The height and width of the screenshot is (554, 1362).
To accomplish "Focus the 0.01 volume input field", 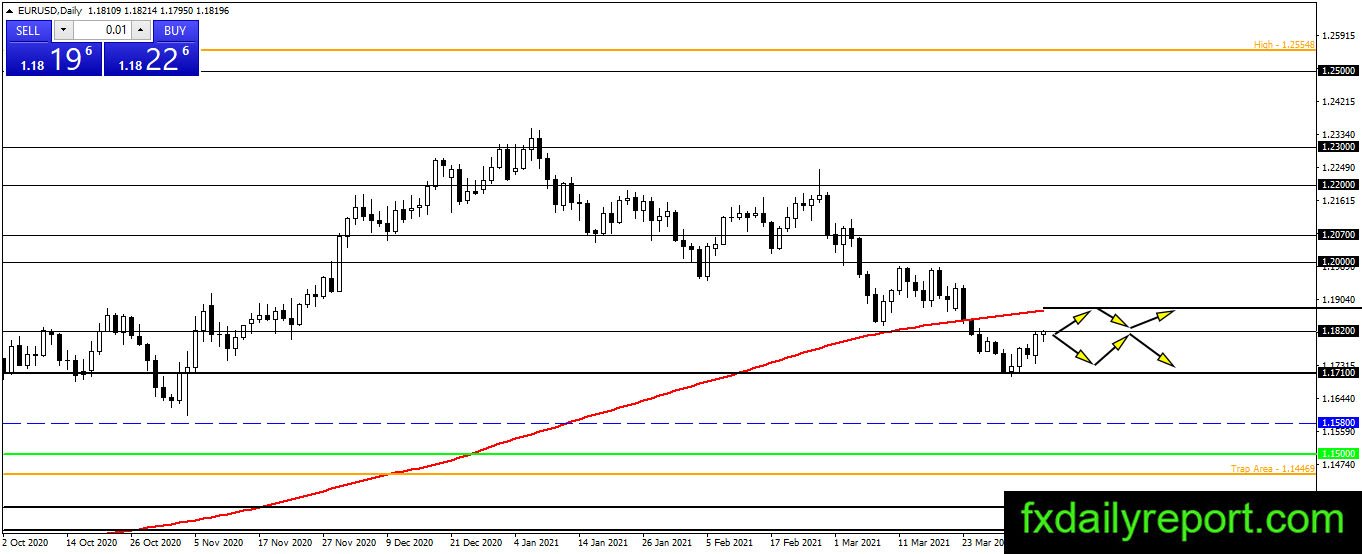I will tap(102, 30).
